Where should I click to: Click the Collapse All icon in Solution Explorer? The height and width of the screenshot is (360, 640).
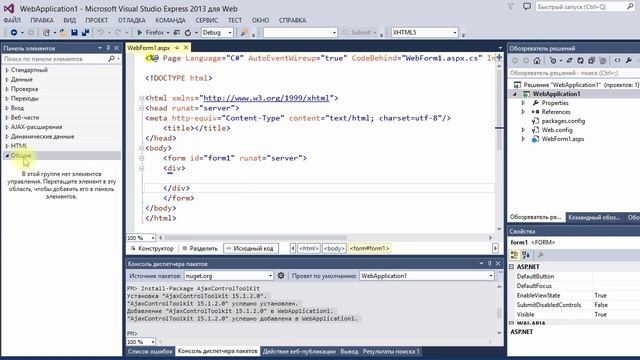tap(591, 60)
